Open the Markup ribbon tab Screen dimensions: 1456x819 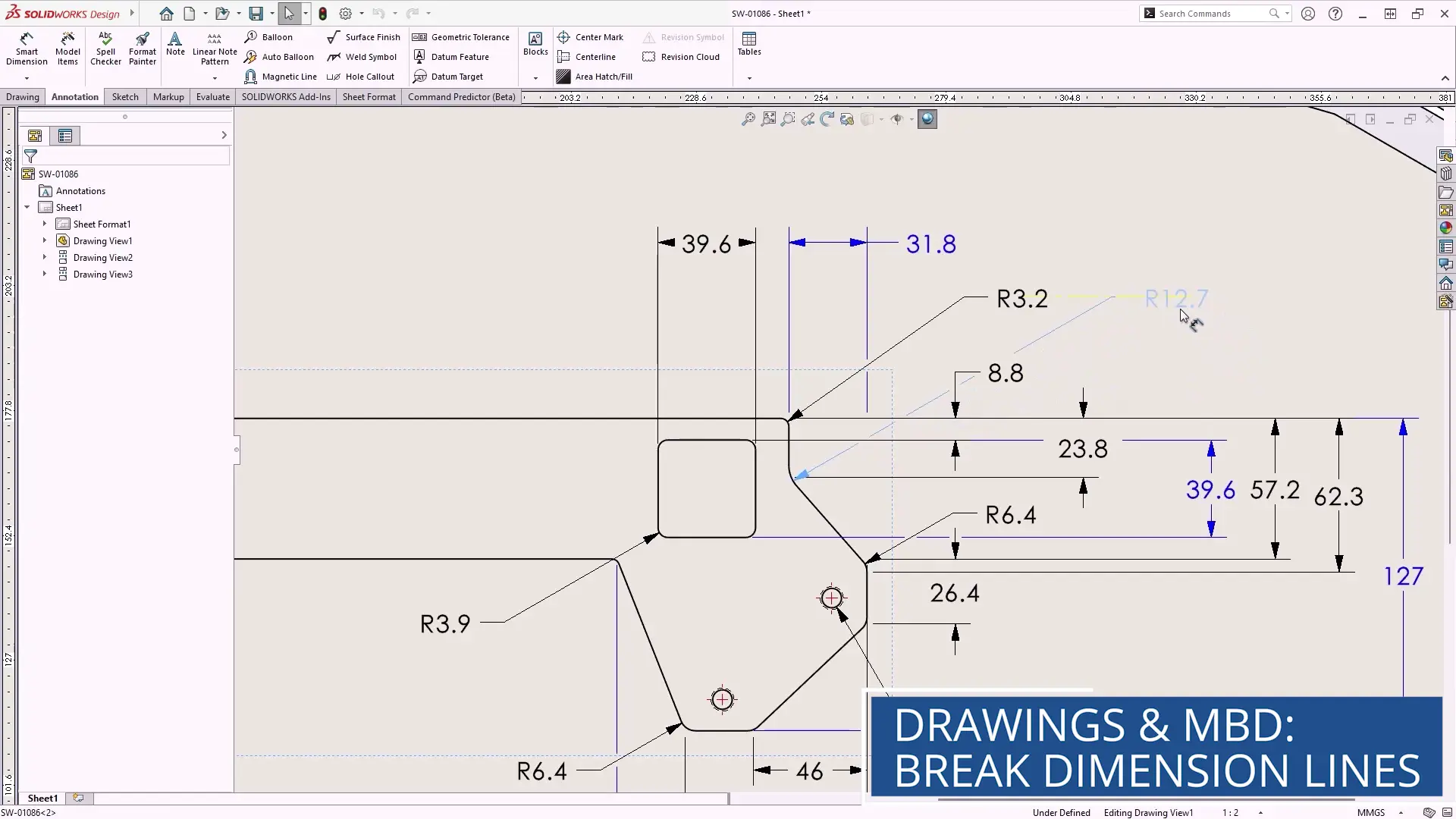[168, 96]
